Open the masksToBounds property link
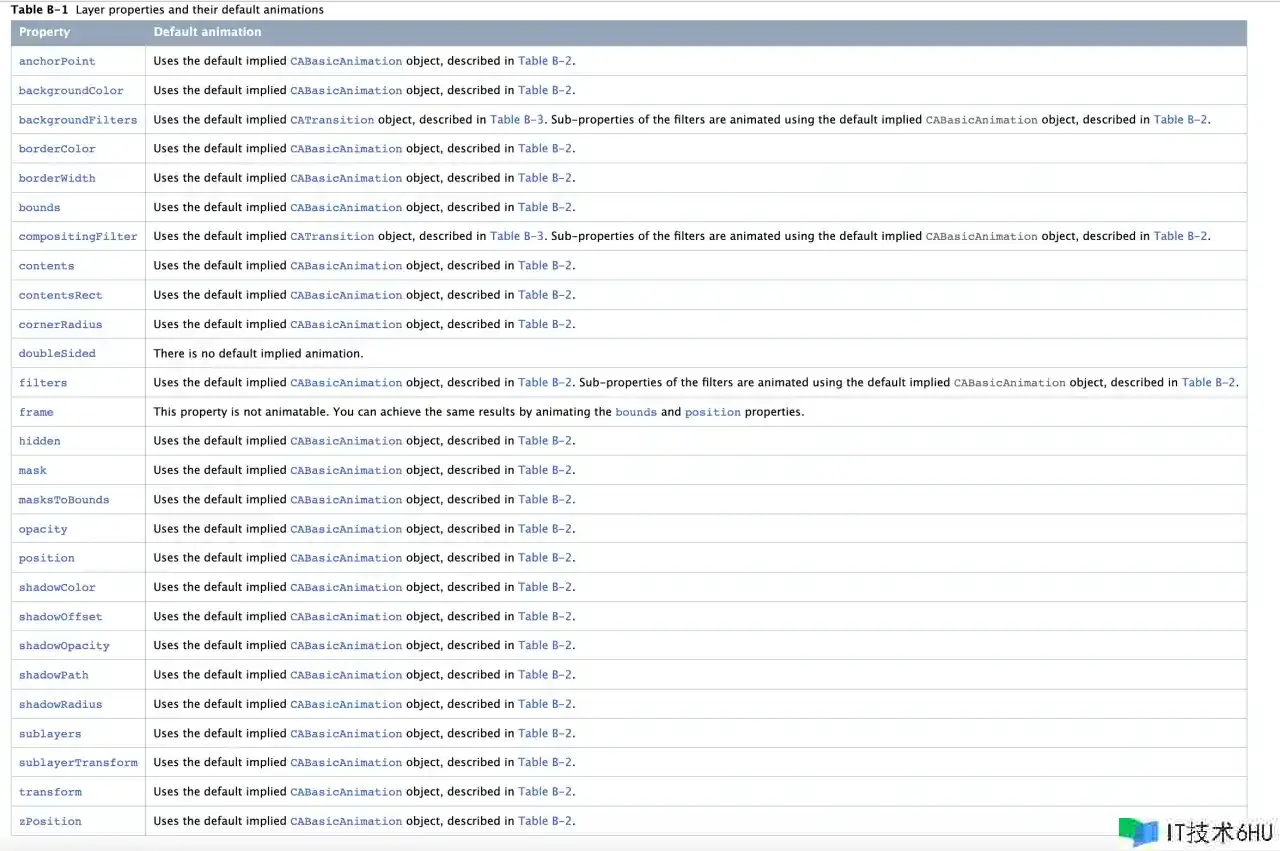This screenshot has width=1280, height=851. (64, 499)
